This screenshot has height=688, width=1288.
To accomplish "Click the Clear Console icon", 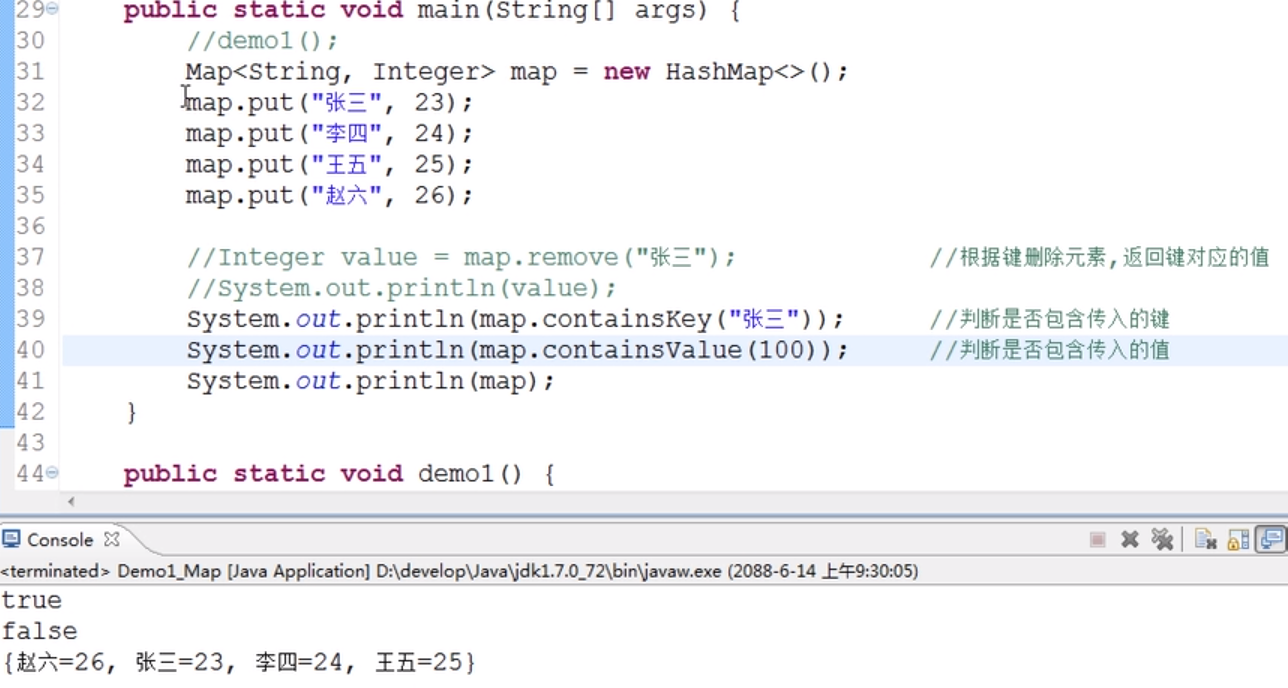I will click(x=1206, y=540).
